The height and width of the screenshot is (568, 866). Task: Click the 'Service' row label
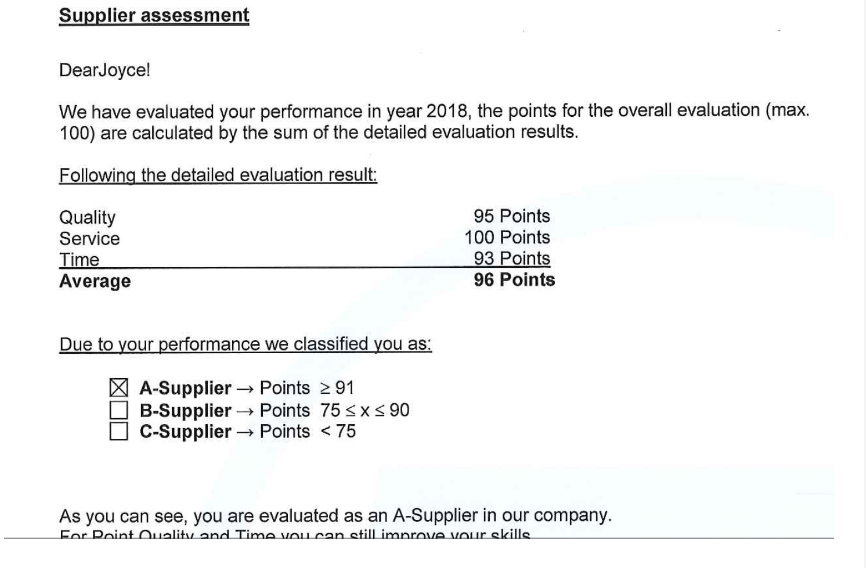89,239
